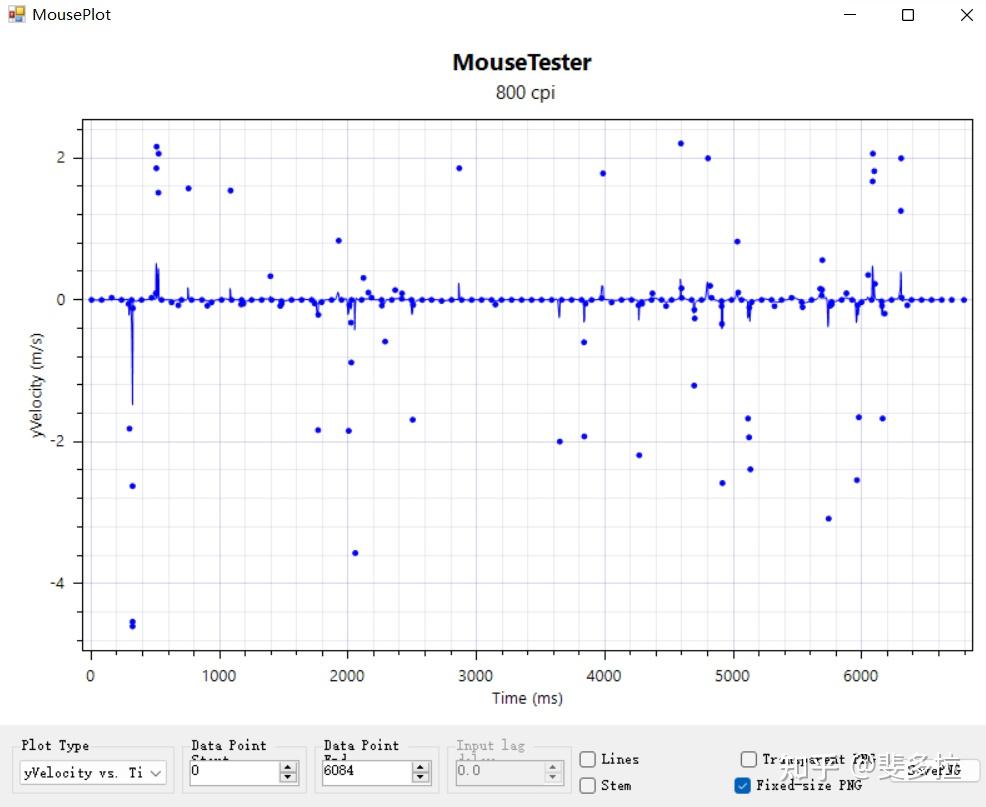This screenshot has width=986, height=807.
Task: Increase Data Point End with up arrow
Action: pyautogui.click(x=421, y=767)
